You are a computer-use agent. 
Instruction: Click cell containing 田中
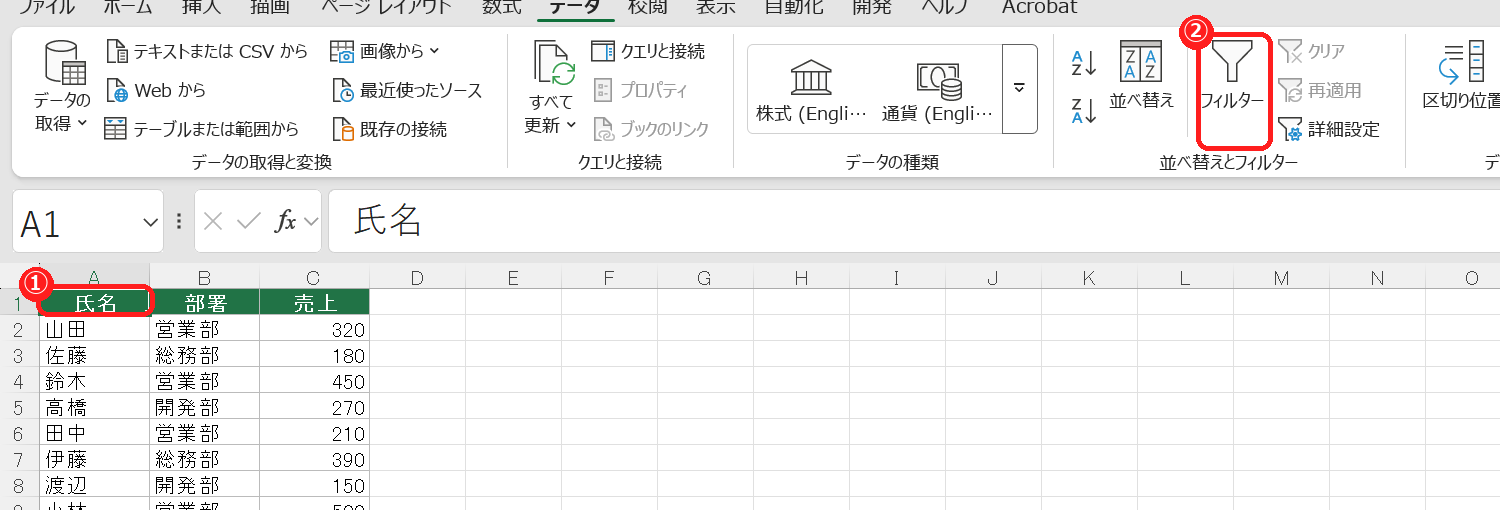click(x=95, y=433)
